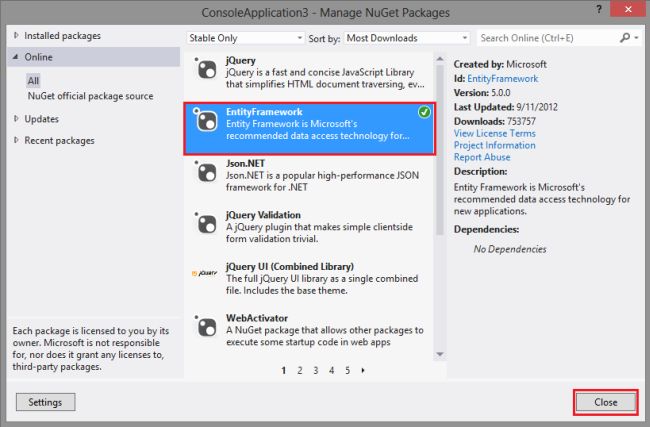Select the EntityFramework package title
The height and width of the screenshot is (427, 650).
tap(264, 112)
